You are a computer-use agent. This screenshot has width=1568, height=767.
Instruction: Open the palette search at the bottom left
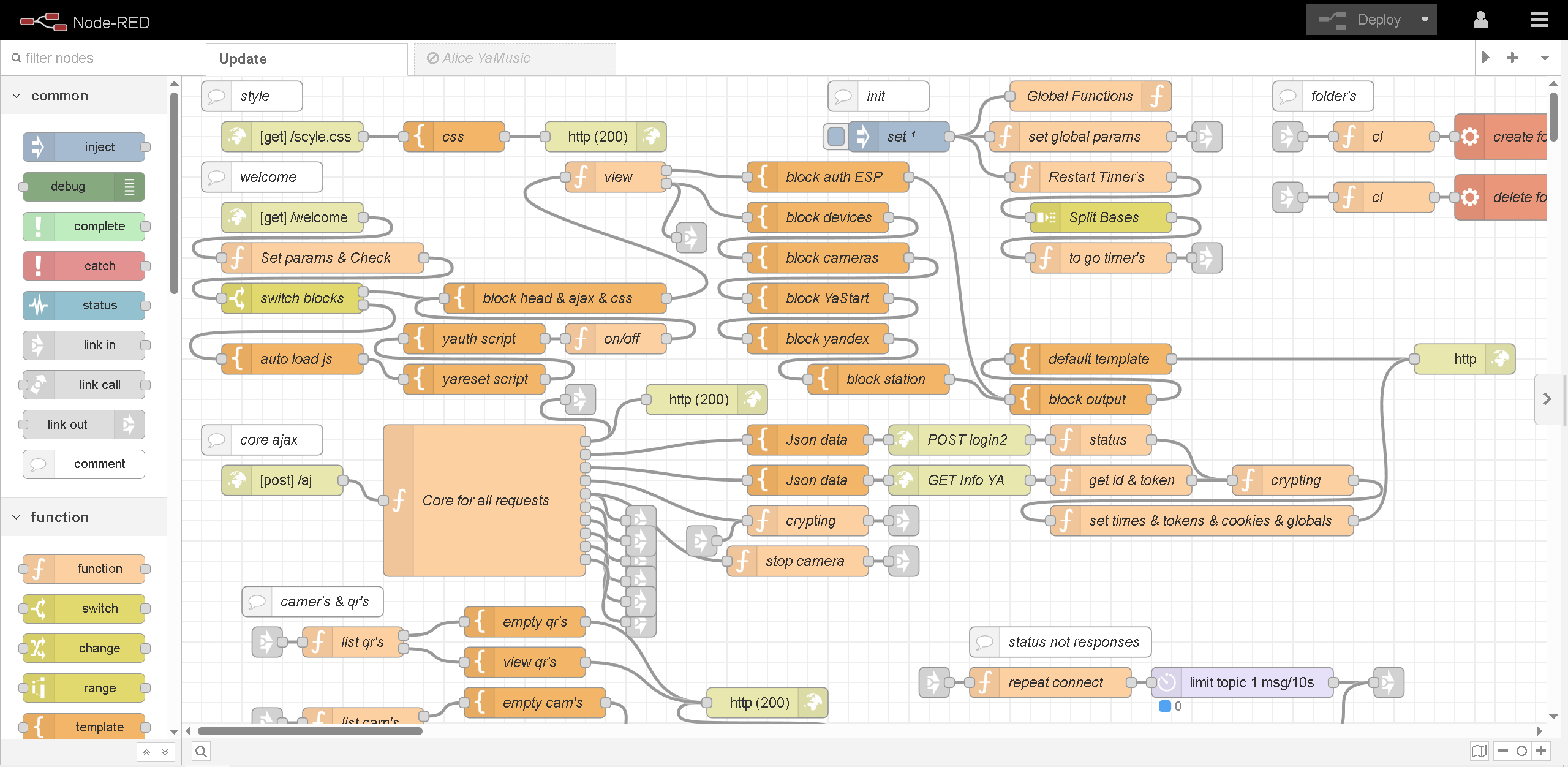pos(200,750)
